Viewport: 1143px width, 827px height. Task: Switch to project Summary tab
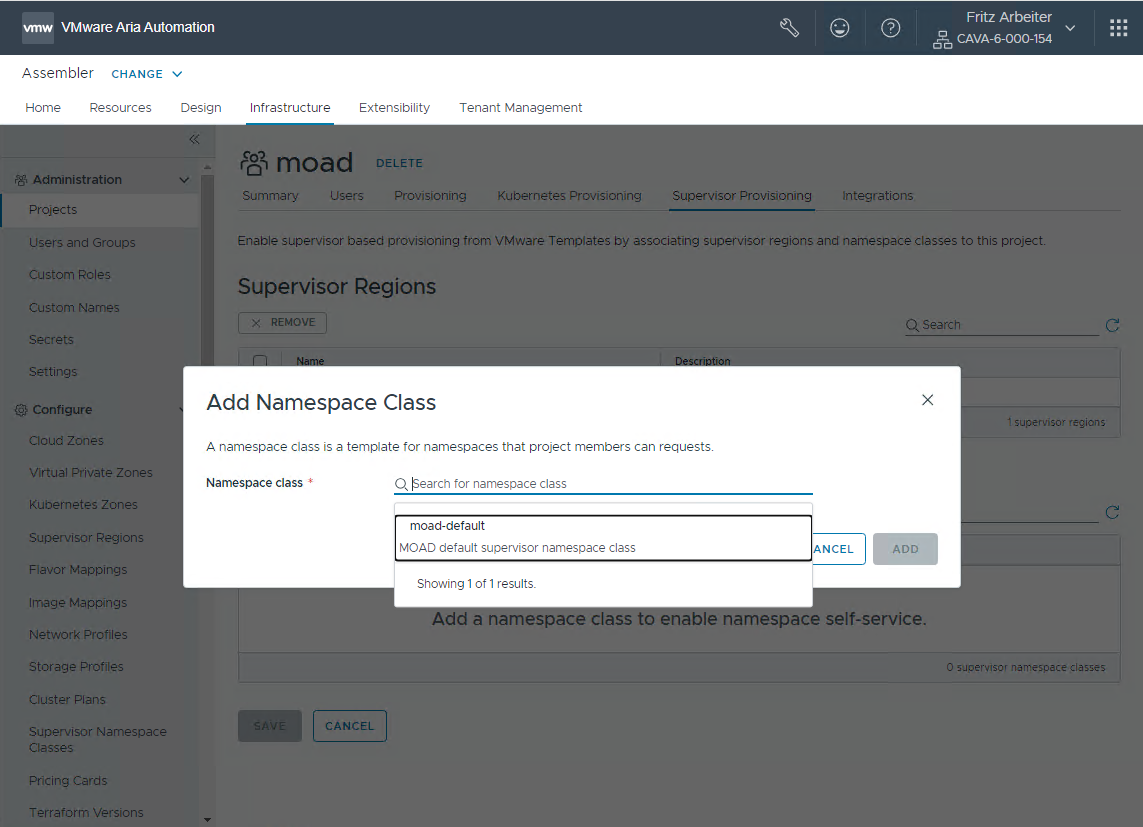coord(270,195)
